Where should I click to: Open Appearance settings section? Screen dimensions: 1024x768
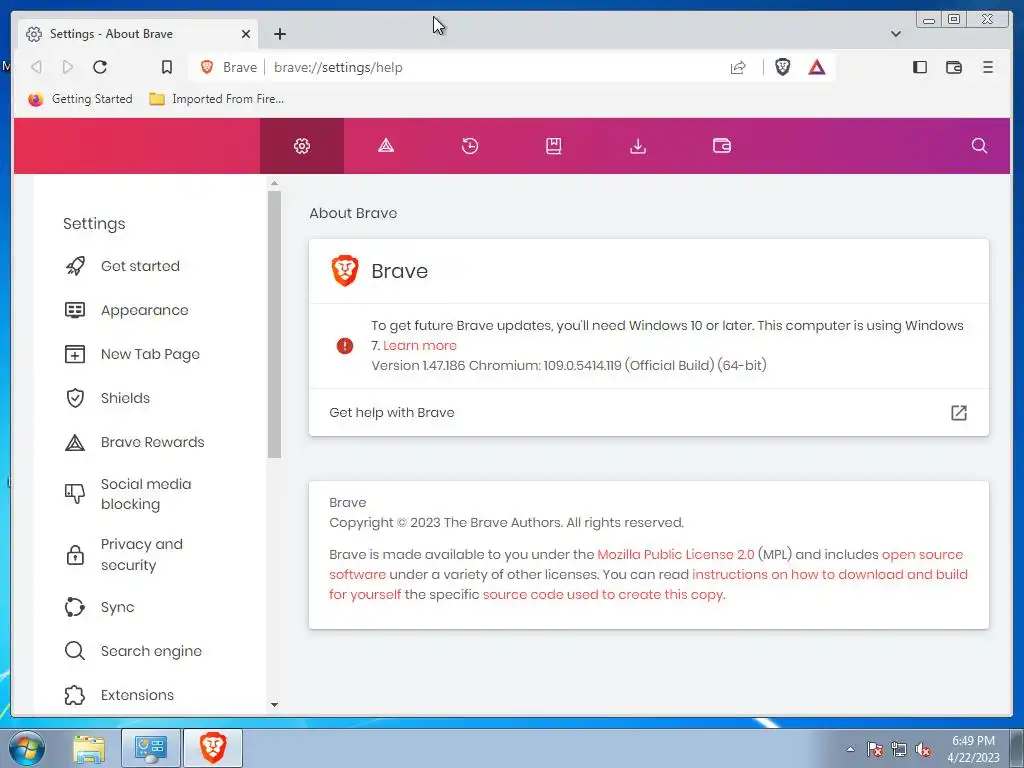[x=144, y=310]
